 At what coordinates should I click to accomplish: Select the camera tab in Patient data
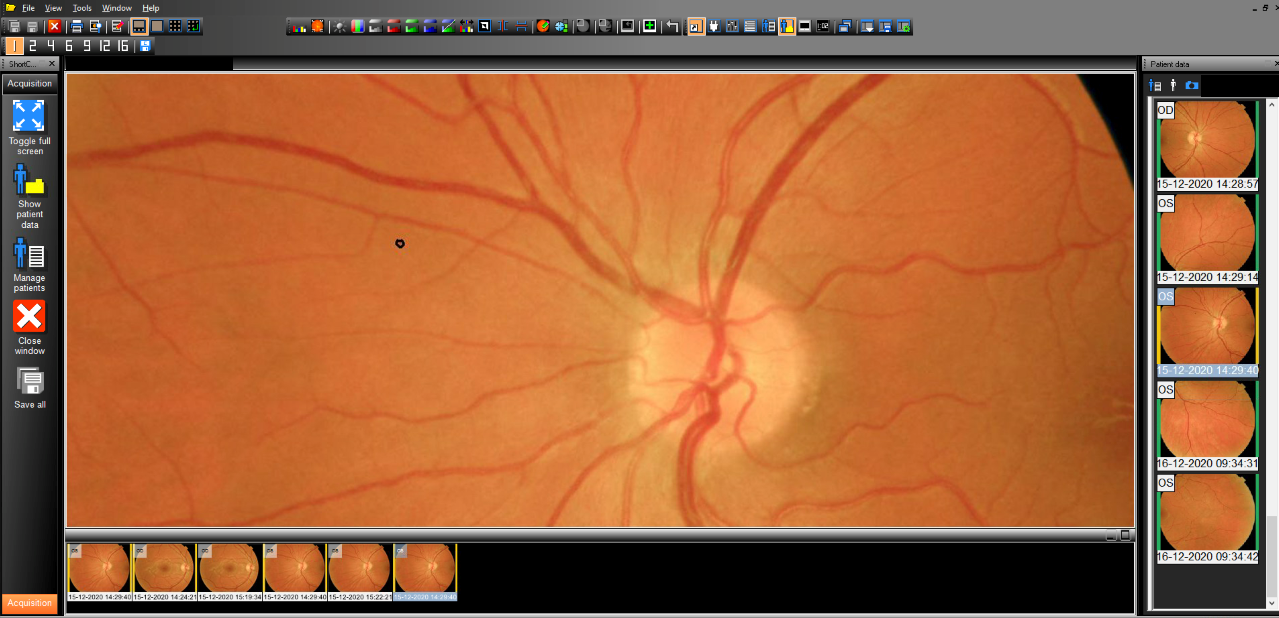point(1191,86)
